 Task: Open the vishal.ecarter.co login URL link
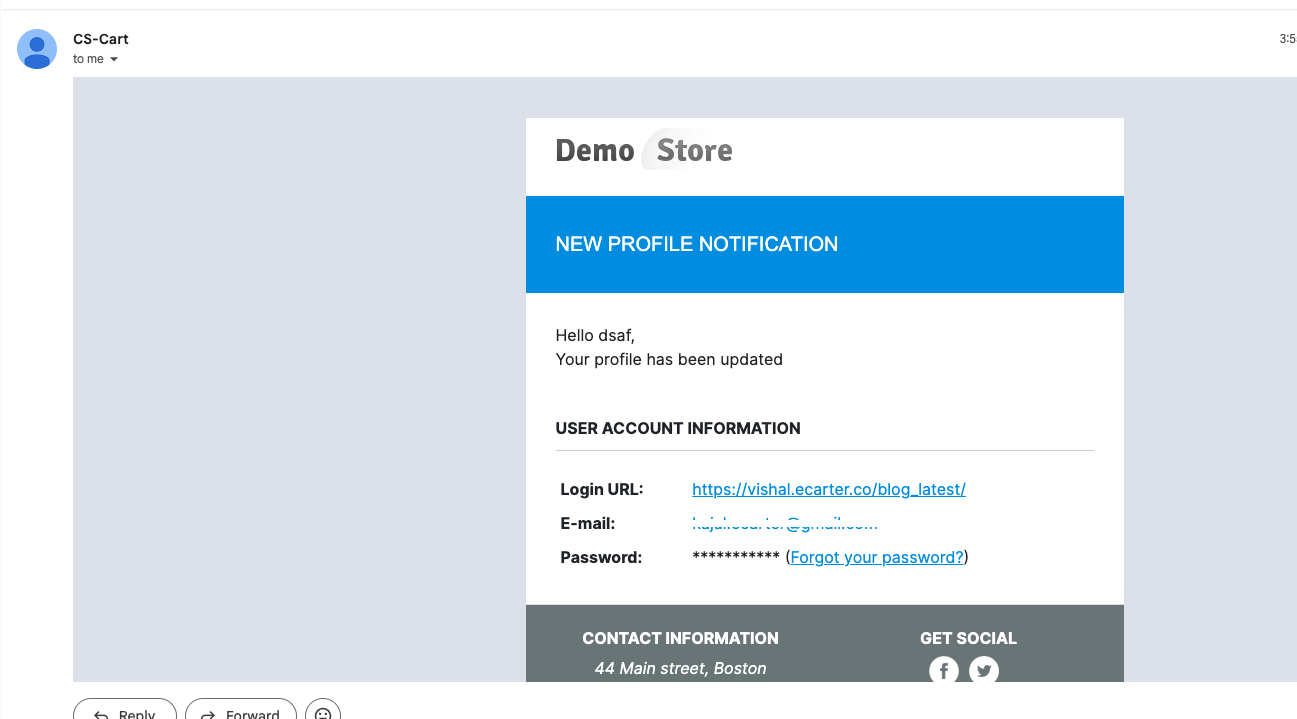828,489
